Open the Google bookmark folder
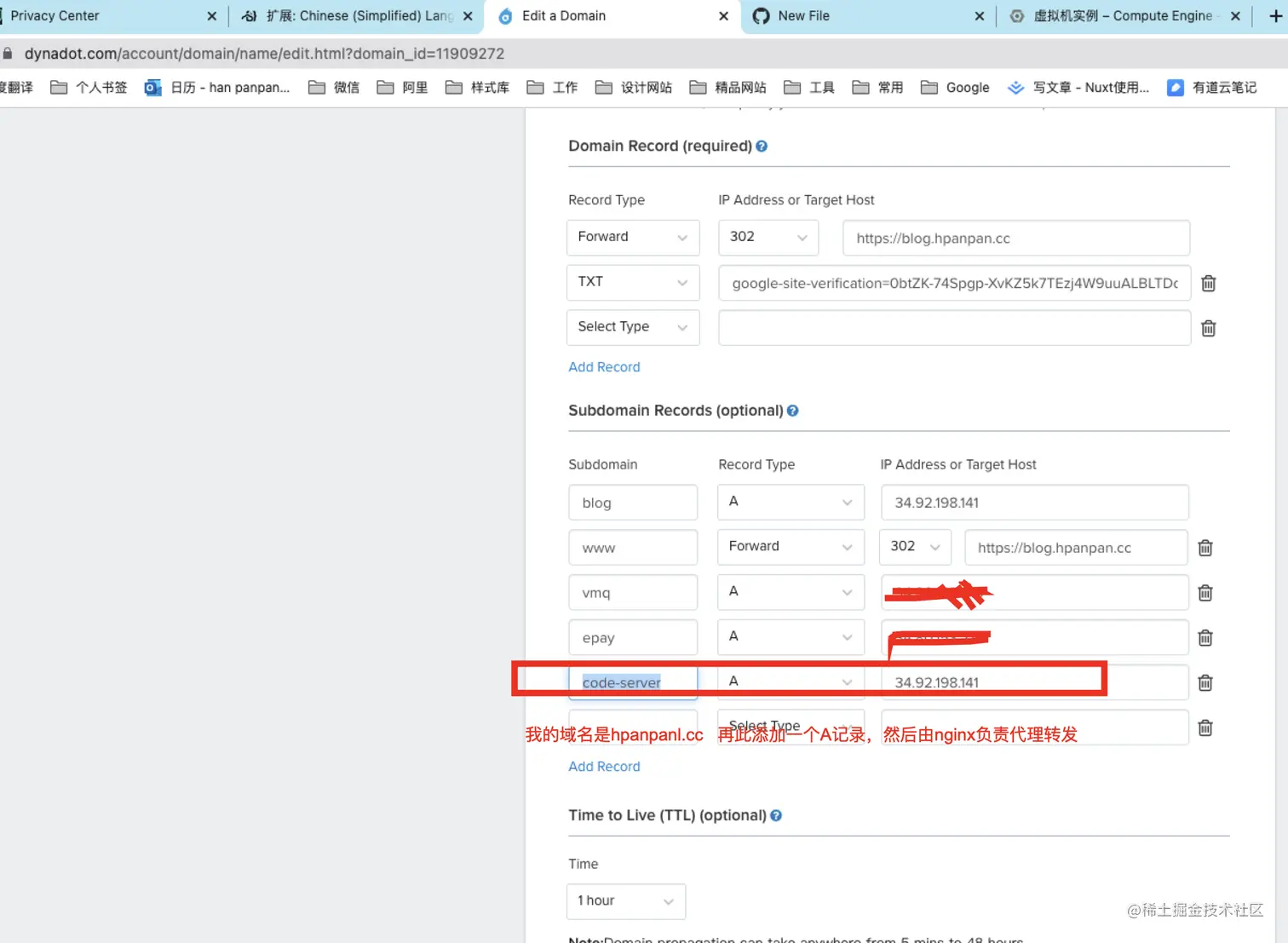Screen dimensions: 1288x943 coord(955,88)
